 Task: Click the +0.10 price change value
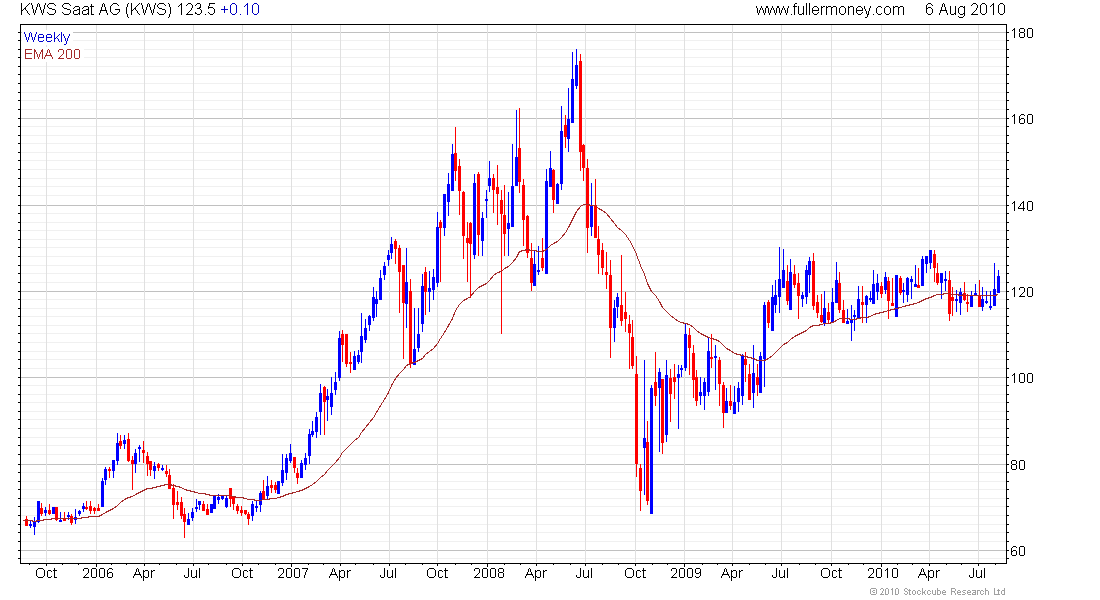pyautogui.click(x=240, y=10)
